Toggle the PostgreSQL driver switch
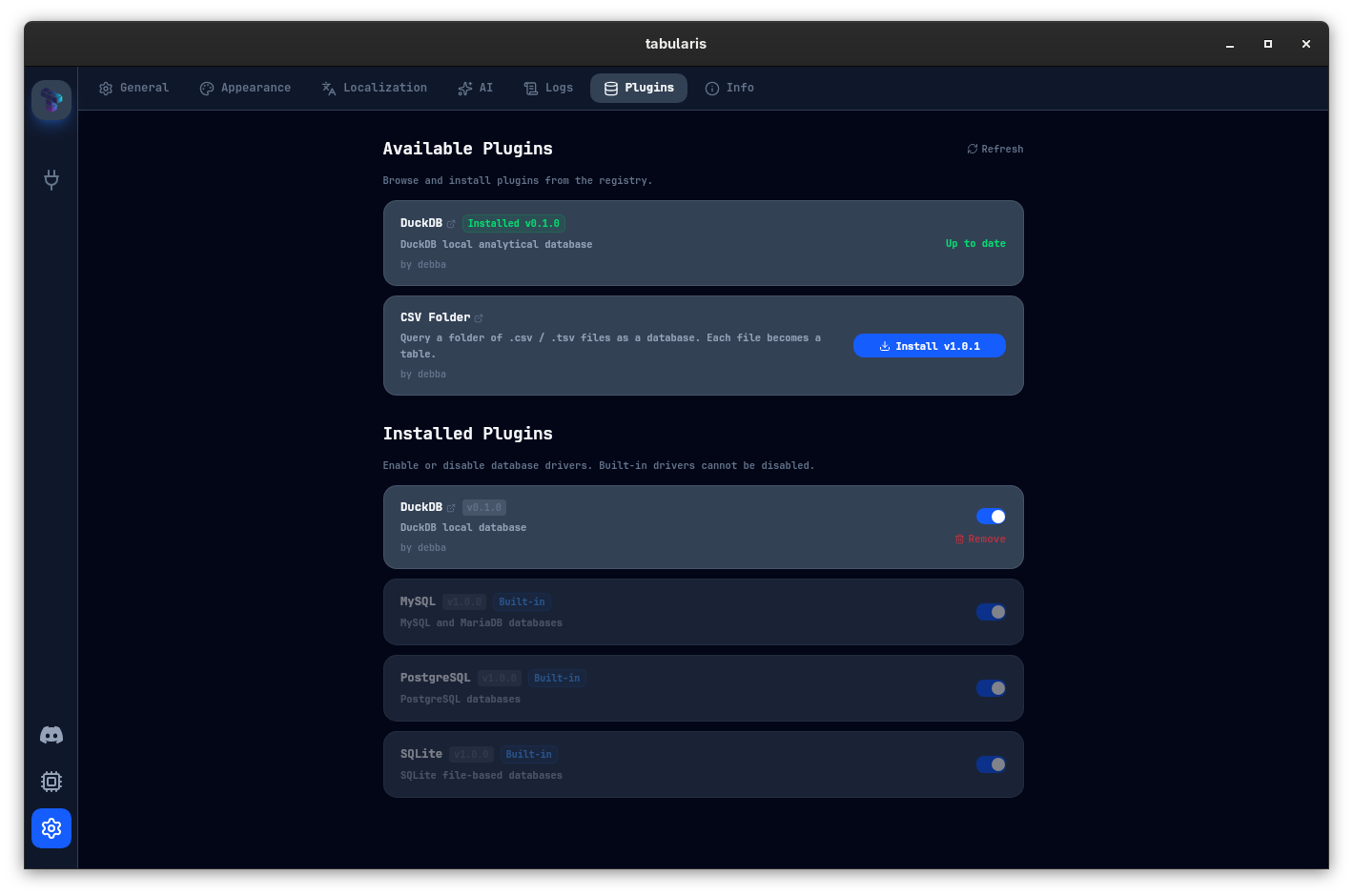Image resolution: width=1353 pixels, height=896 pixels. (x=991, y=688)
